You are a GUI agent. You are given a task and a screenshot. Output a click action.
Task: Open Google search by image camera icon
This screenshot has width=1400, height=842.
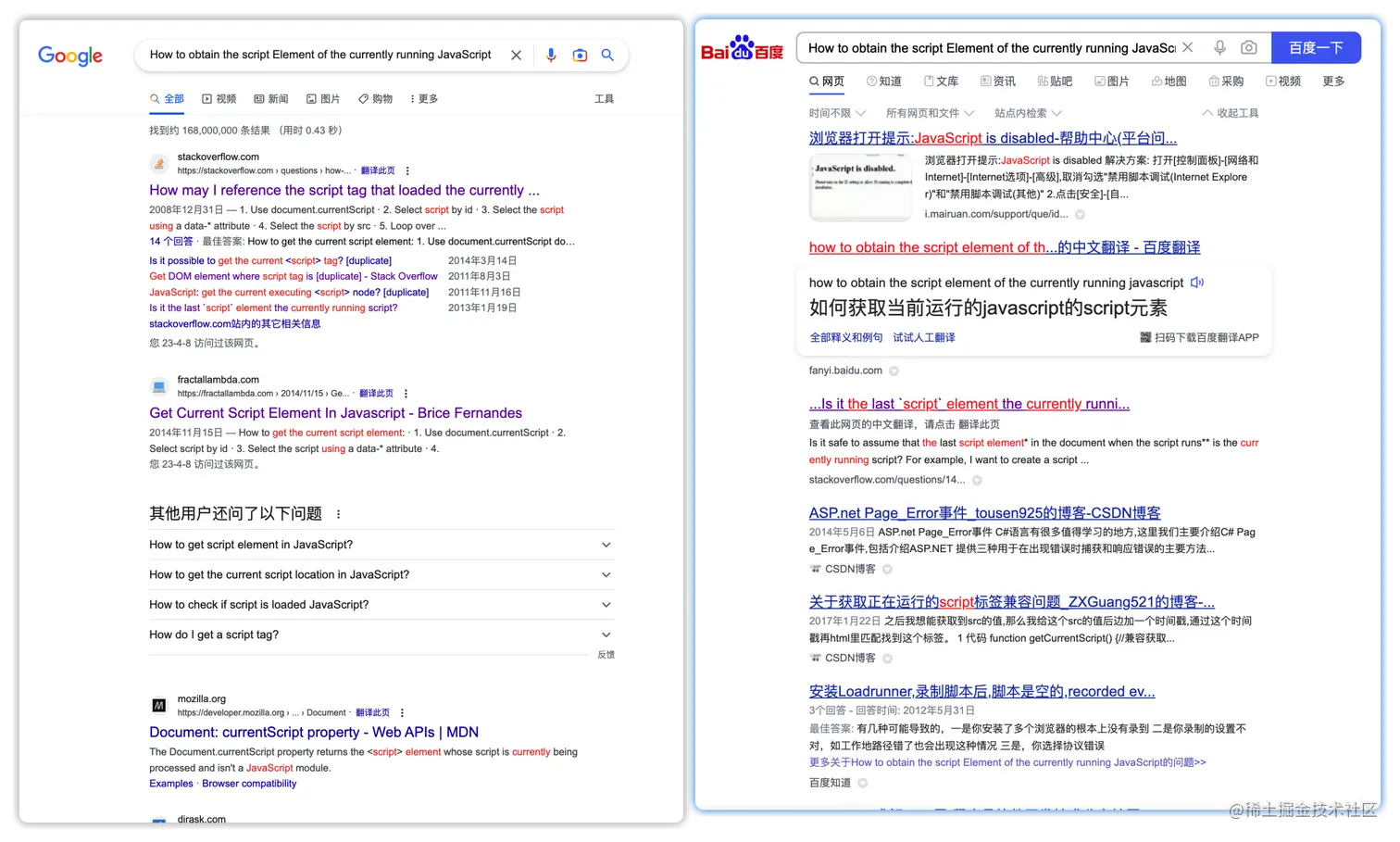pyautogui.click(x=580, y=56)
